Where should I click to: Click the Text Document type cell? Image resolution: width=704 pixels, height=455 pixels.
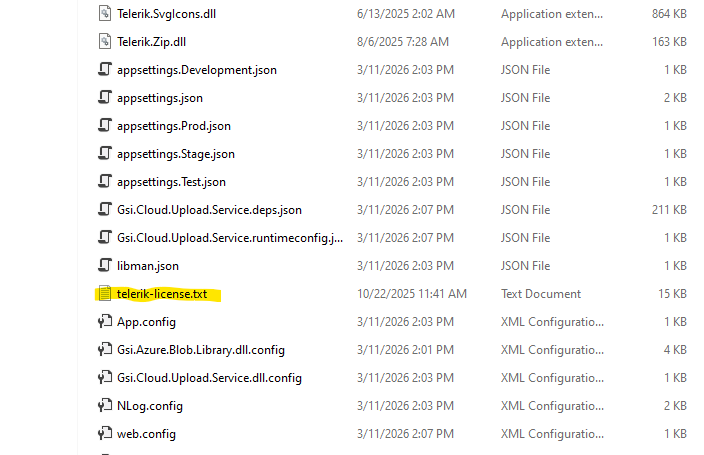[x=541, y=294]
